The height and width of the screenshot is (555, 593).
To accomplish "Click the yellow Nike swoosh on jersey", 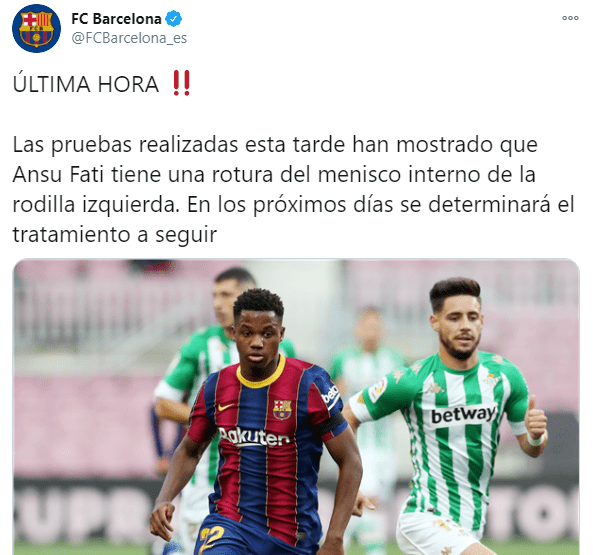I will click(226, 407).
